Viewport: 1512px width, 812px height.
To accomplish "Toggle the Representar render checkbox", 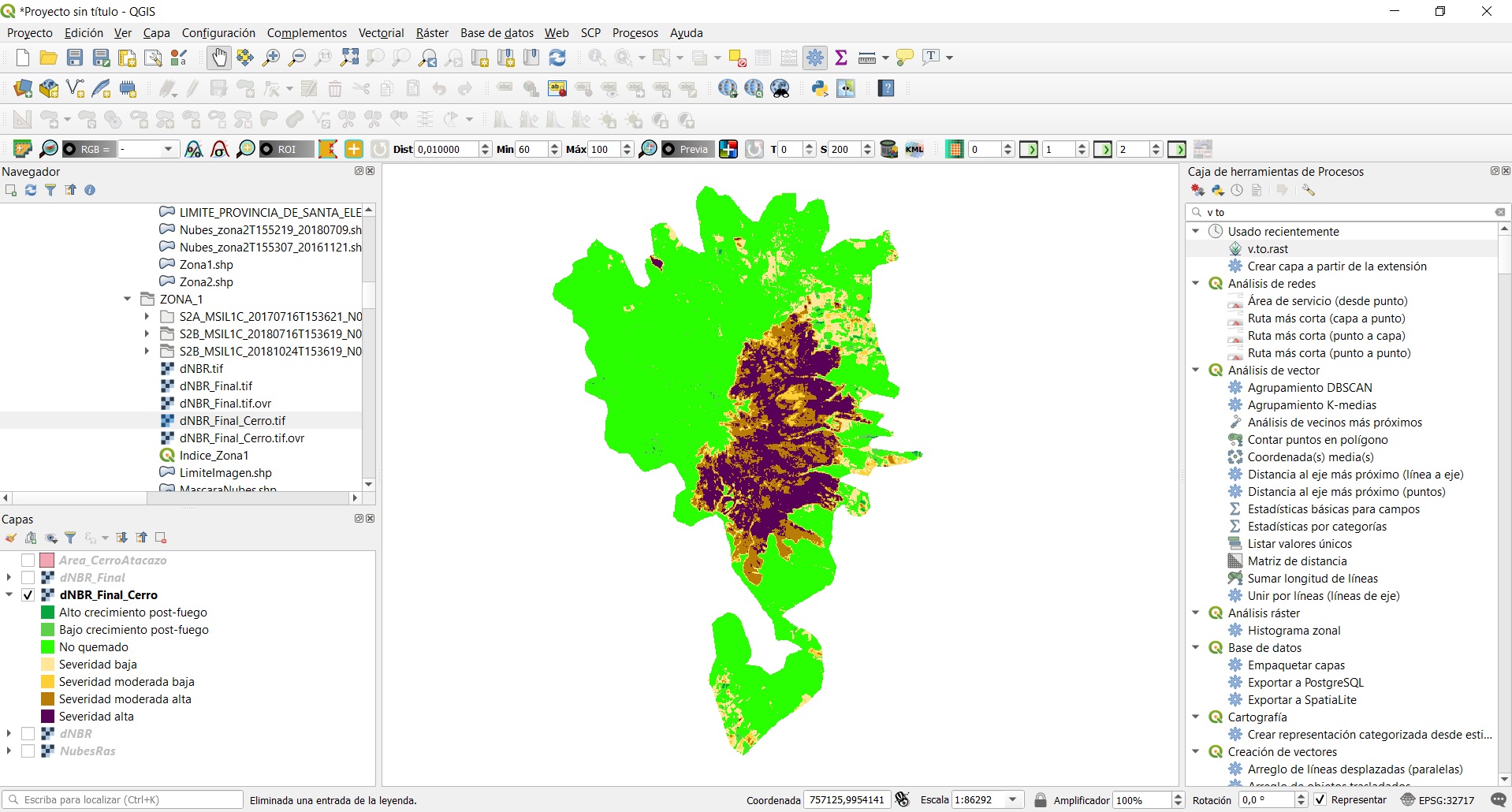I will pyautogui.click(x=1320, y=799).
